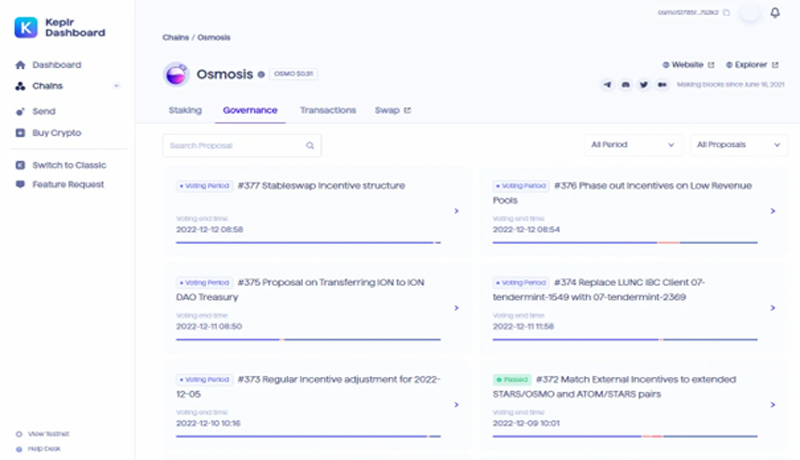Screen dimensions: 800x460
Task: Open Dashboard from the sidebar
Action: (x=57, y=65)
